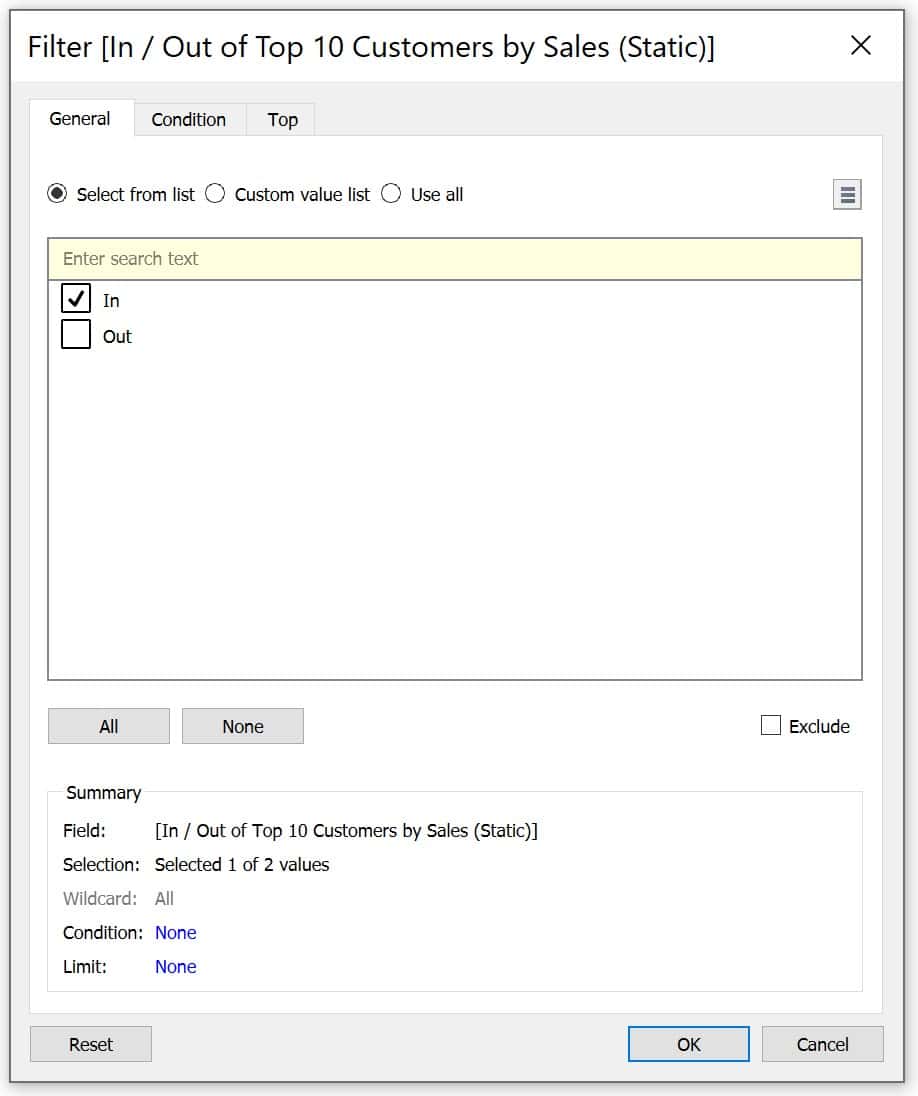
Task: Check the Out value checkbox
Action: point(76,334)
